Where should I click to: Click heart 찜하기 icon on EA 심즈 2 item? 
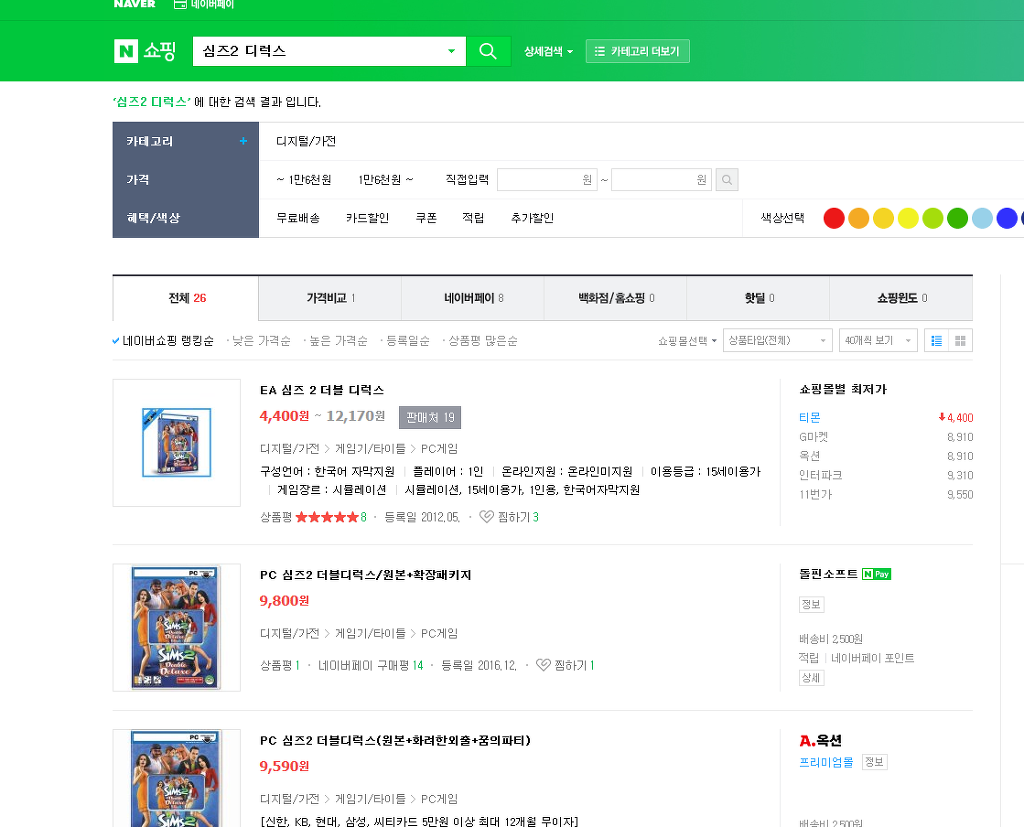point(487,517)
